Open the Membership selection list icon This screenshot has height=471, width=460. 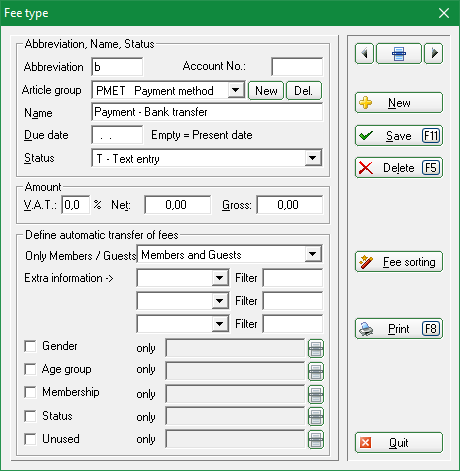click(x=316, y=394)
